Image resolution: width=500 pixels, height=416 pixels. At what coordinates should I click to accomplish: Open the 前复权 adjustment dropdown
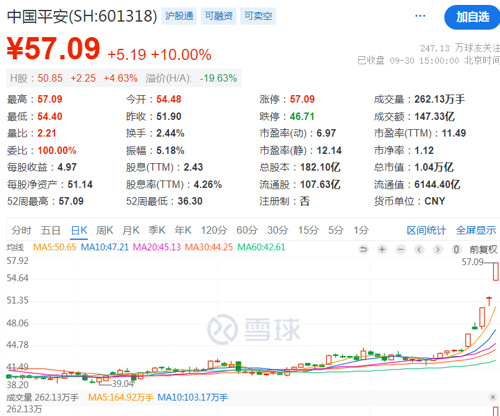[483, 249]
